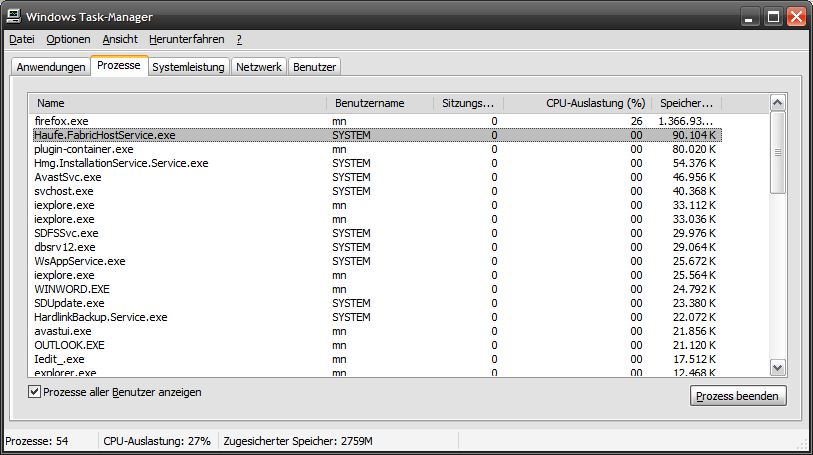813x455 pixels.
Task: Select the avastui.exe process
Action: [x=375, y=331]
